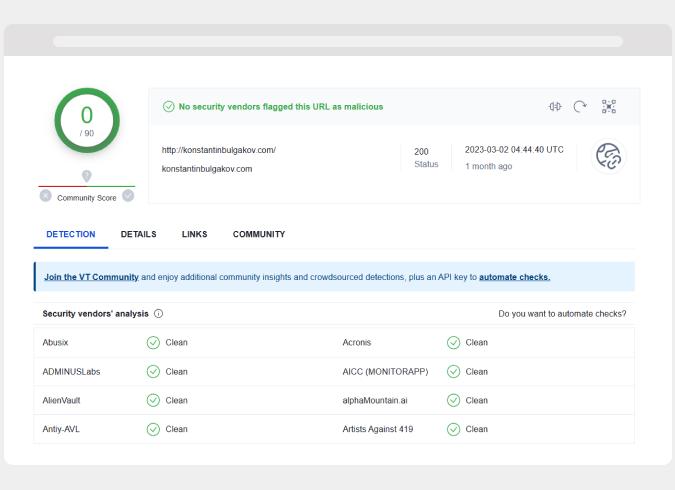Click the 0 / 90 detection score circle
675x490 pixels.
(87, 120)
